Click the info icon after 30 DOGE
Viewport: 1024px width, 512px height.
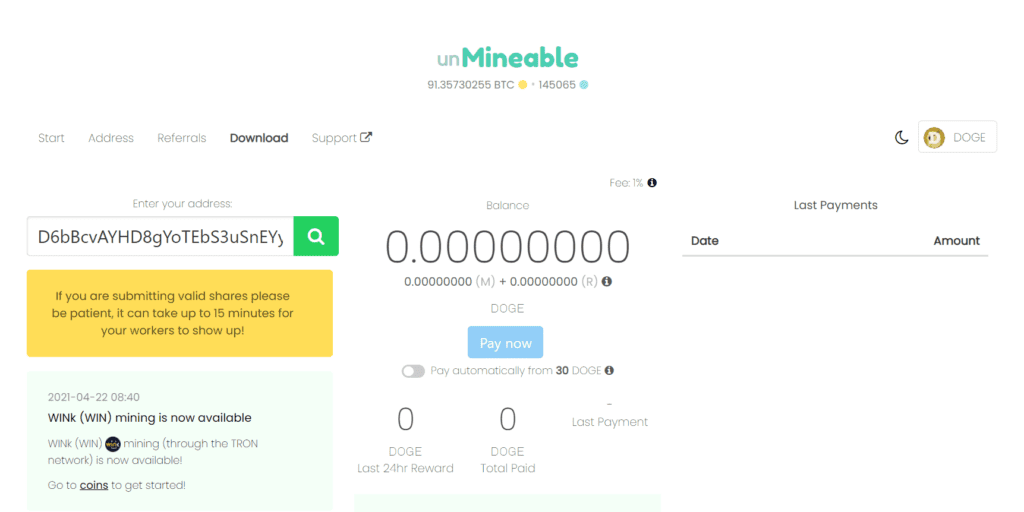click(610, 370)
